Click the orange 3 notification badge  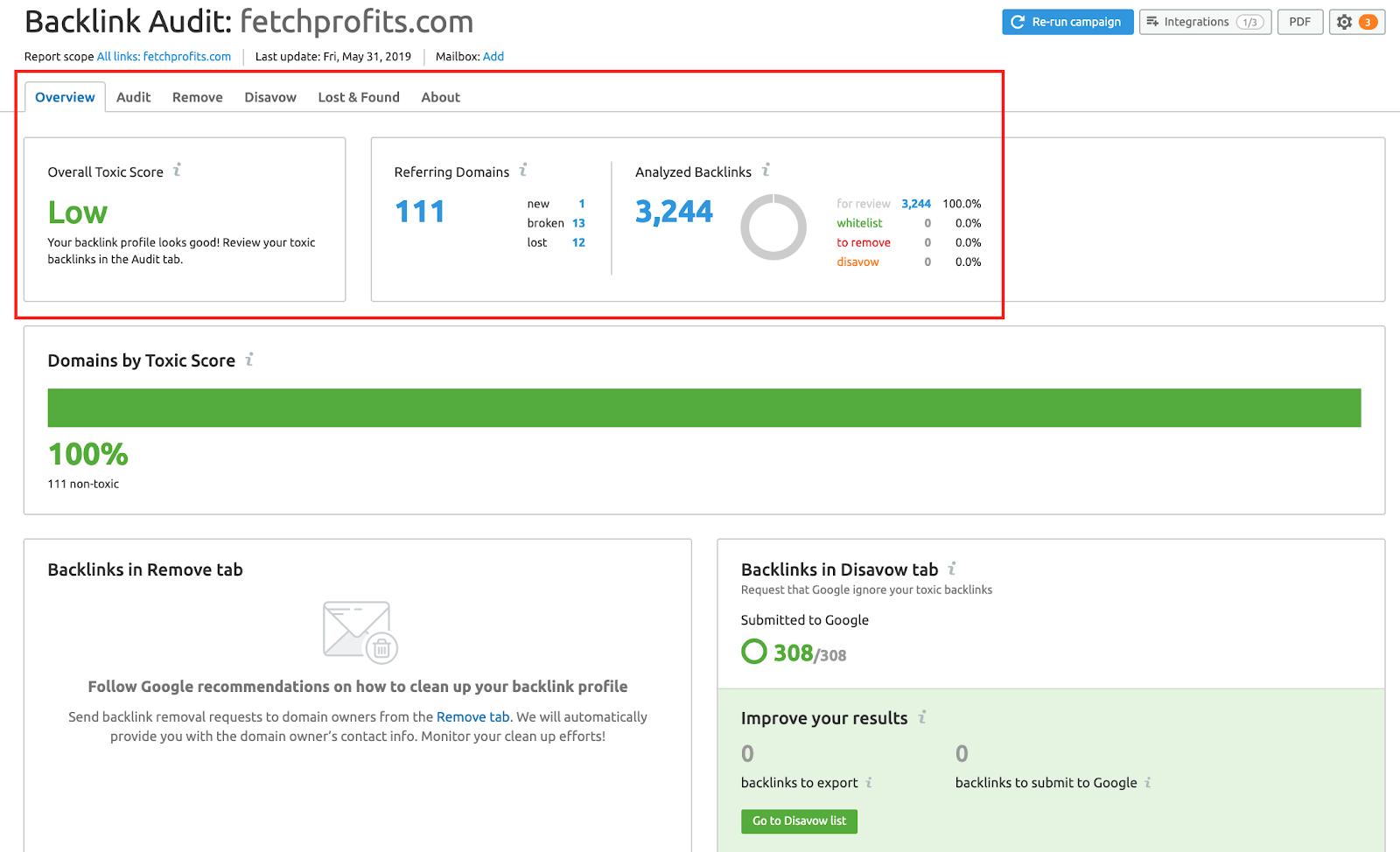(1368, 22)
